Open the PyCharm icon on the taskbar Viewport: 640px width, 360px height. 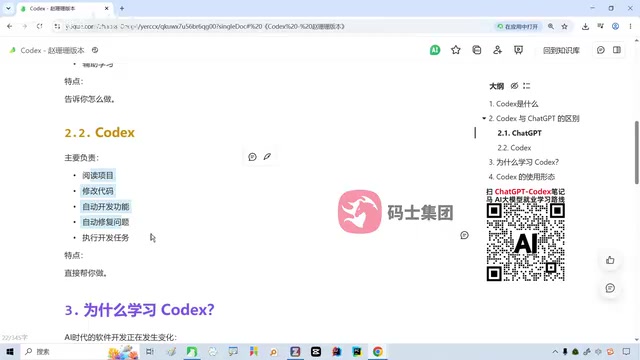(357, 351)
